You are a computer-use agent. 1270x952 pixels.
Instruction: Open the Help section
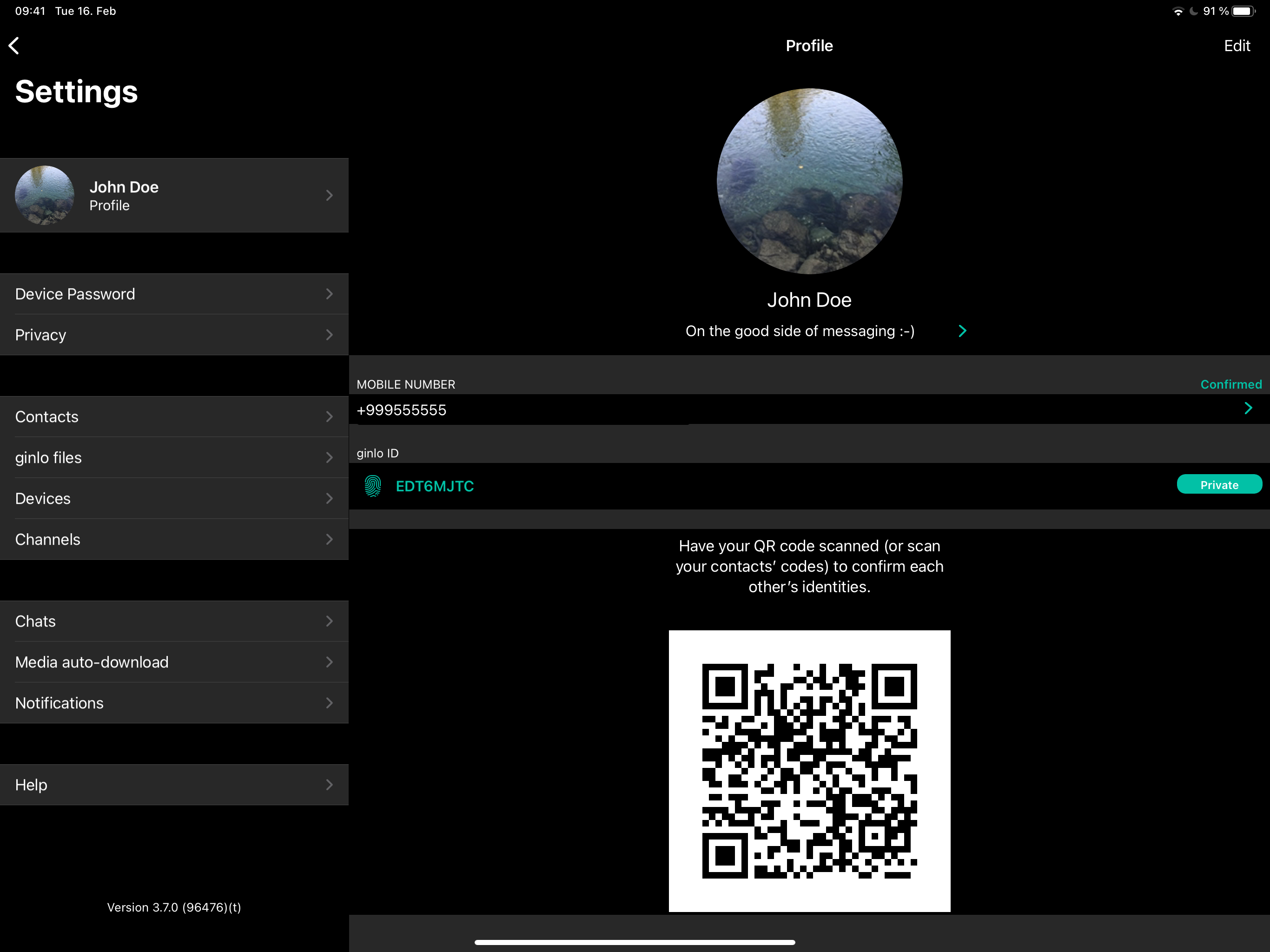(x=174, y=784)
